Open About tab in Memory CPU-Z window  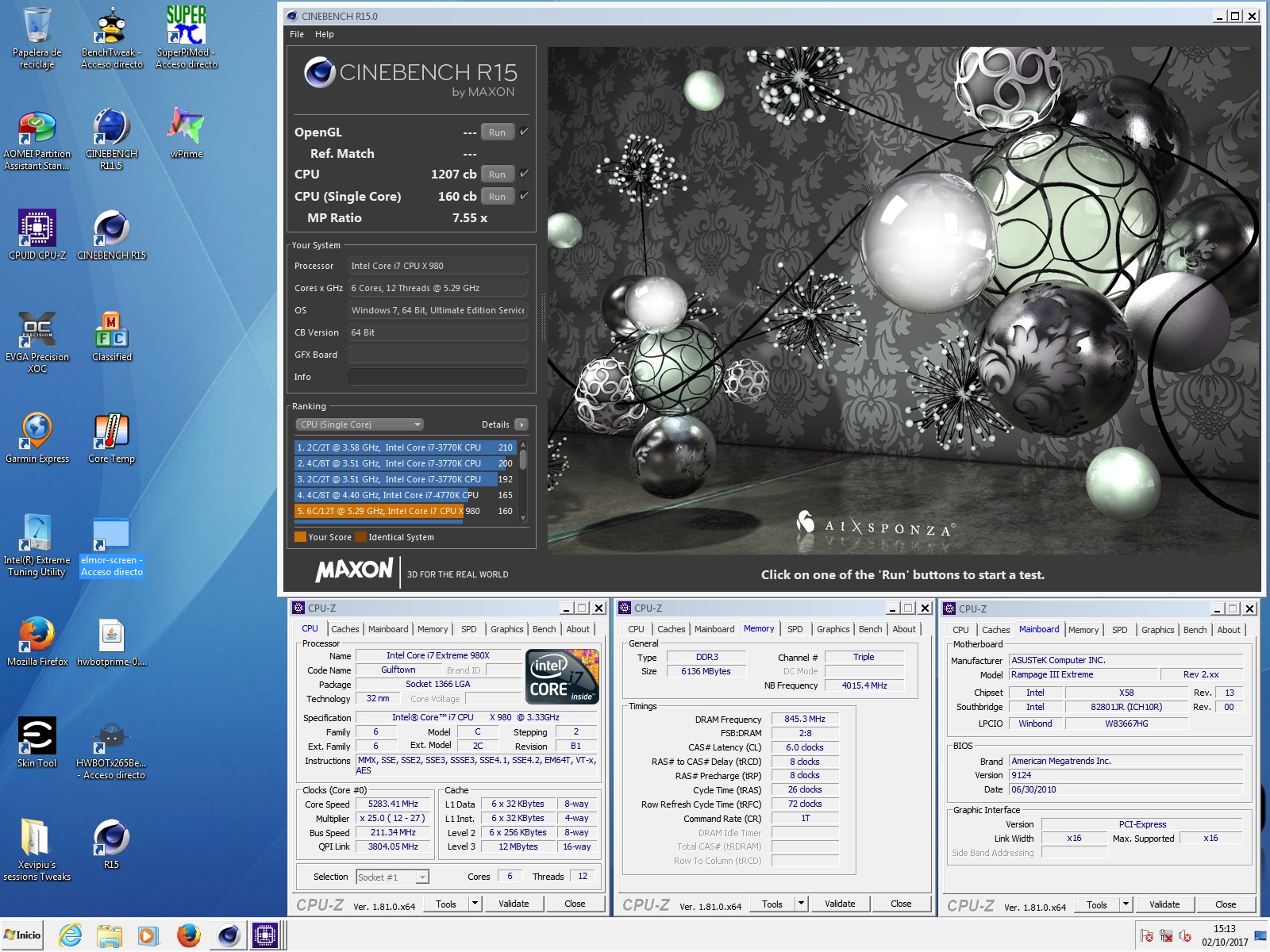904,629
